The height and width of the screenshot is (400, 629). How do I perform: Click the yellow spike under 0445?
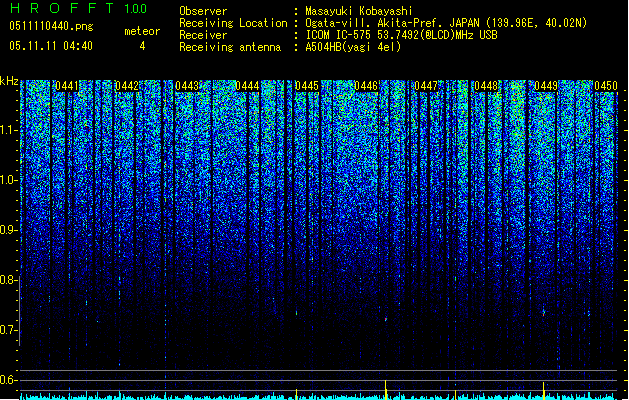(x=296, y=394)
